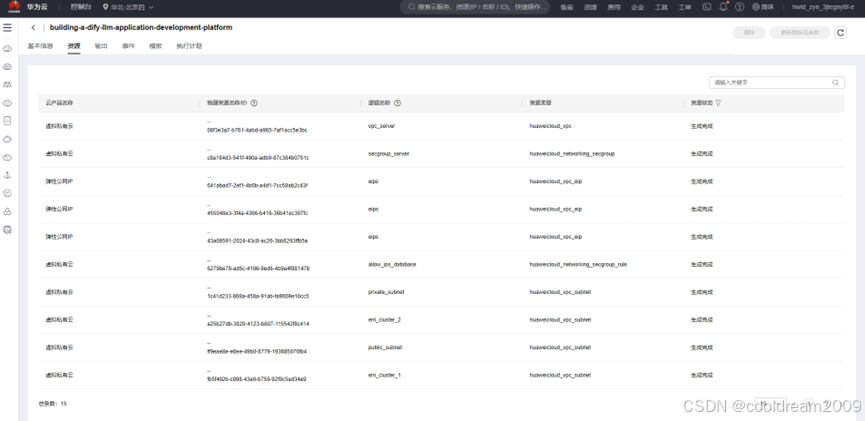The image size is (865, 421).
Task: Click the 删除 button
Action: click(749, 33)
